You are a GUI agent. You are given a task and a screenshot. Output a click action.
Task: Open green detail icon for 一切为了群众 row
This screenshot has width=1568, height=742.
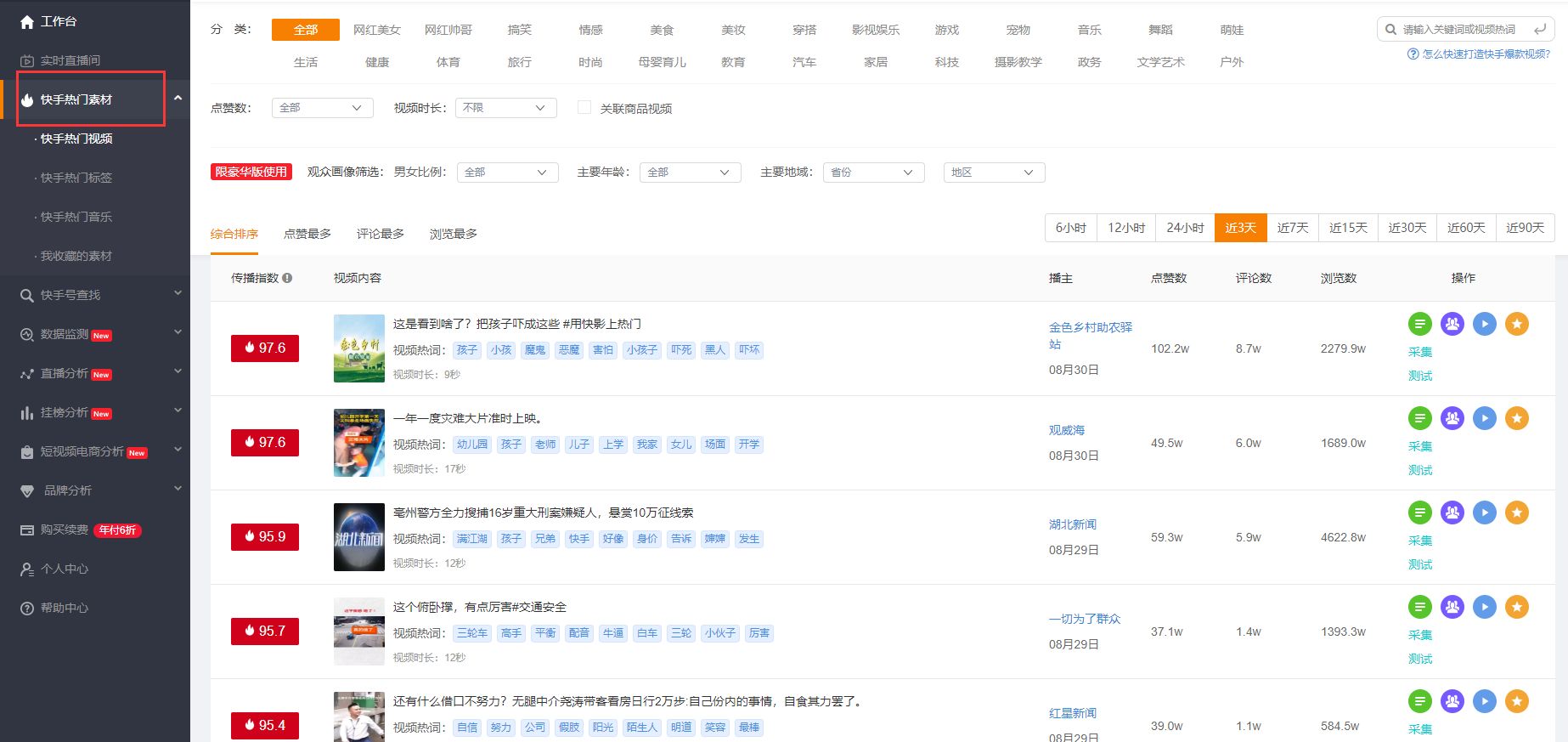click(x=1420, y=607)
